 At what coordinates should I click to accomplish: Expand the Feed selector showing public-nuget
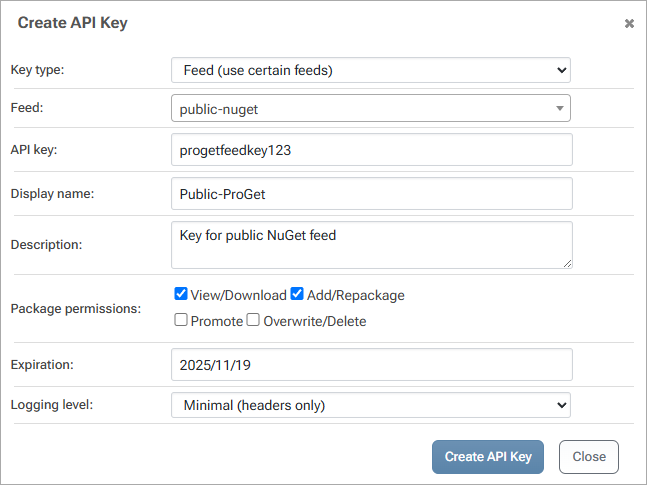point(370,108)
